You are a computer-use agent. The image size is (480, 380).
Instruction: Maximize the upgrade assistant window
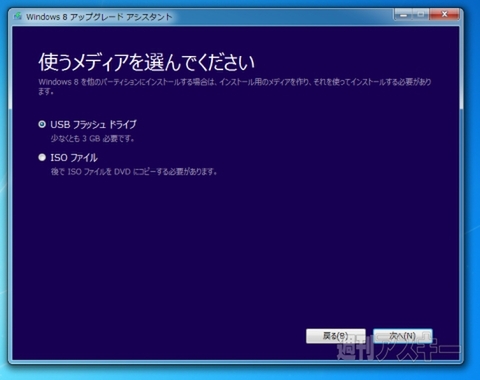click(421, 15)
